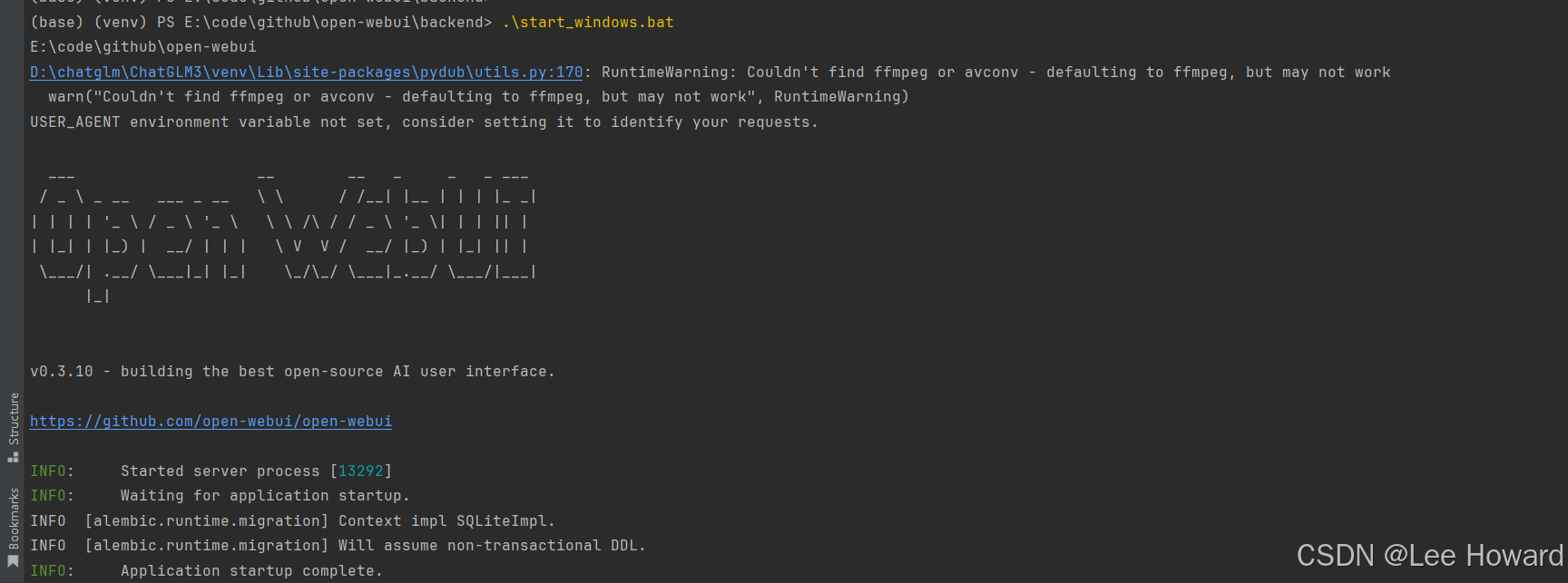Open the open-webui GitHub URL
The height and width of the screenshot is (583, 1568).
[211, 422]
